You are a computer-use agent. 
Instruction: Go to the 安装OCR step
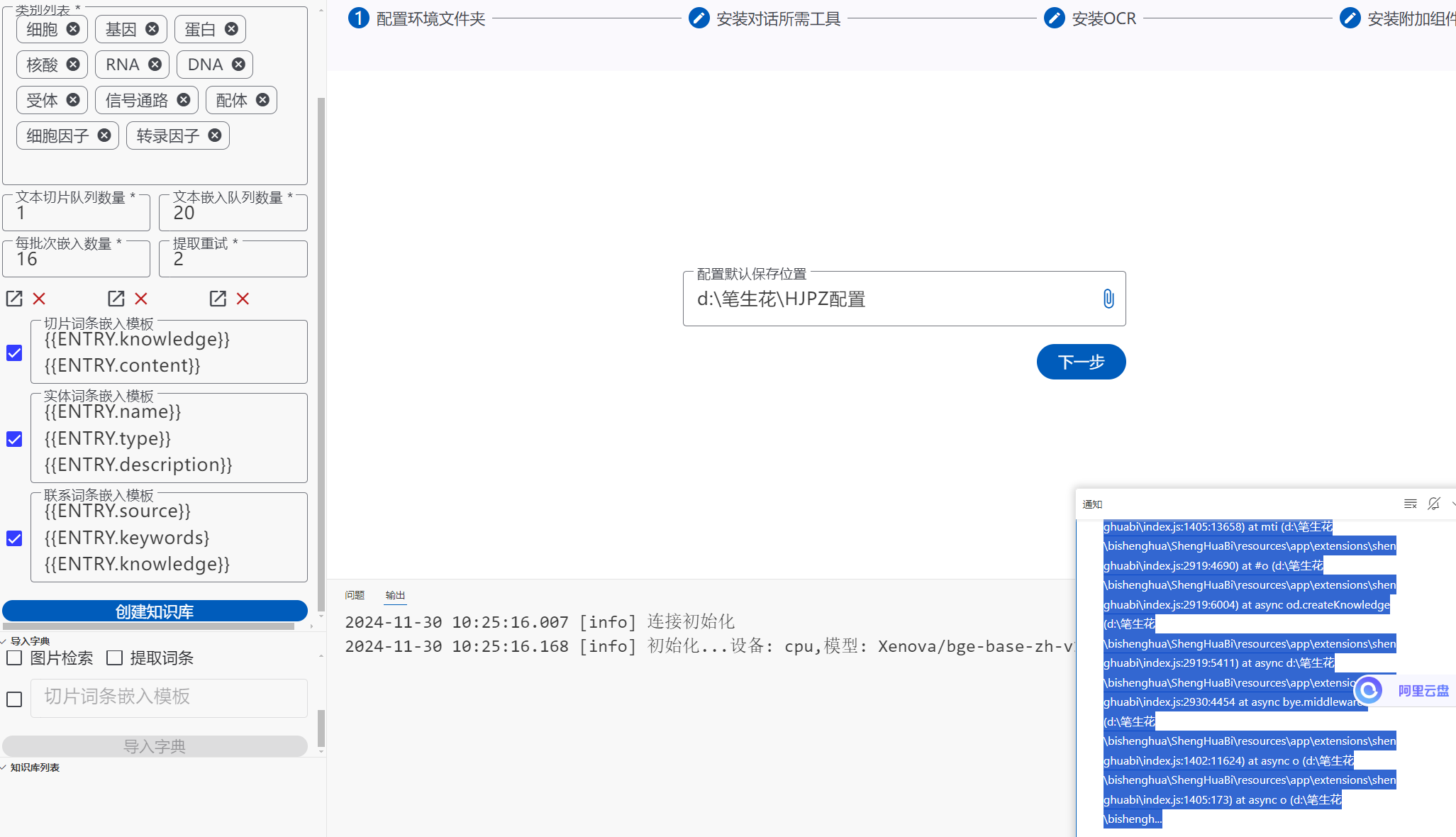(1090, 18)
